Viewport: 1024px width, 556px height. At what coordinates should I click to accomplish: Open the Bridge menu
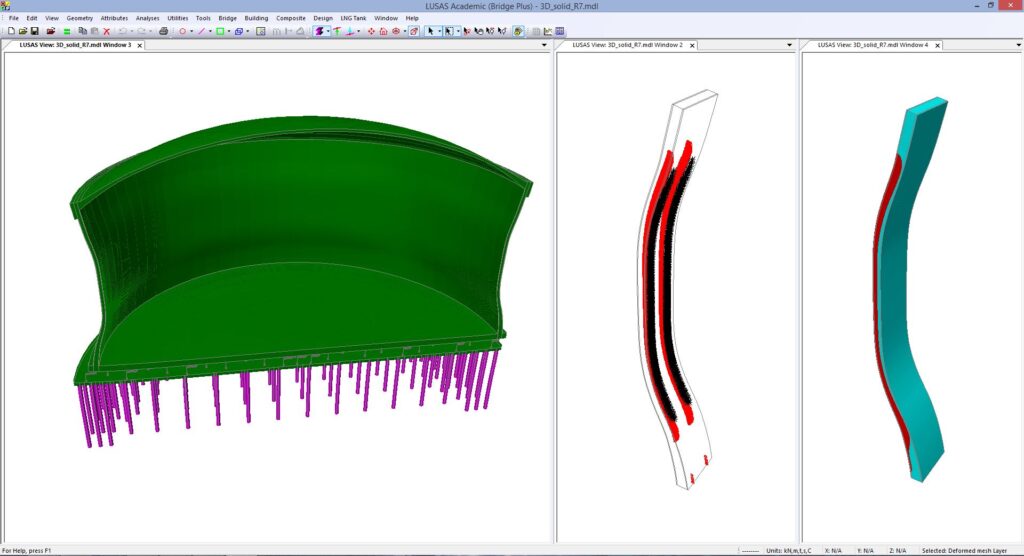228,18
